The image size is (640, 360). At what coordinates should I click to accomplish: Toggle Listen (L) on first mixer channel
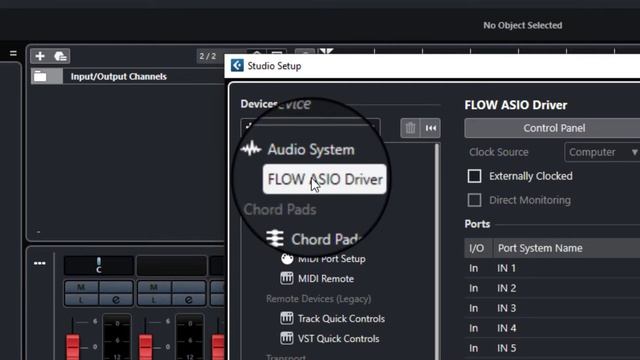[x=81, y=300]
